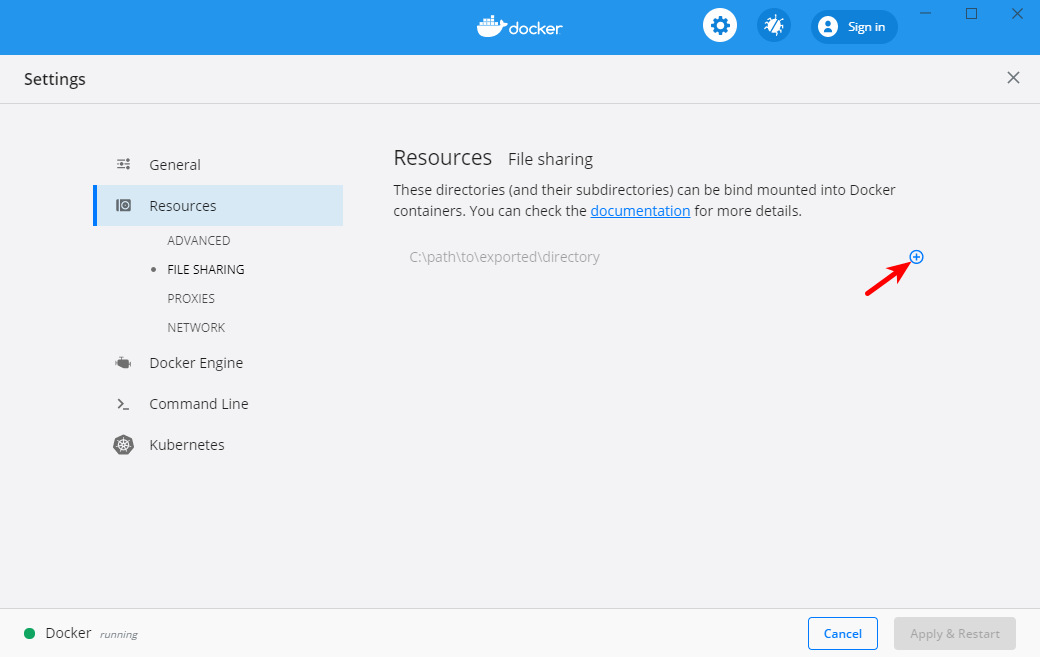
Task: Click the Cancel button
Action: (842, 633)
